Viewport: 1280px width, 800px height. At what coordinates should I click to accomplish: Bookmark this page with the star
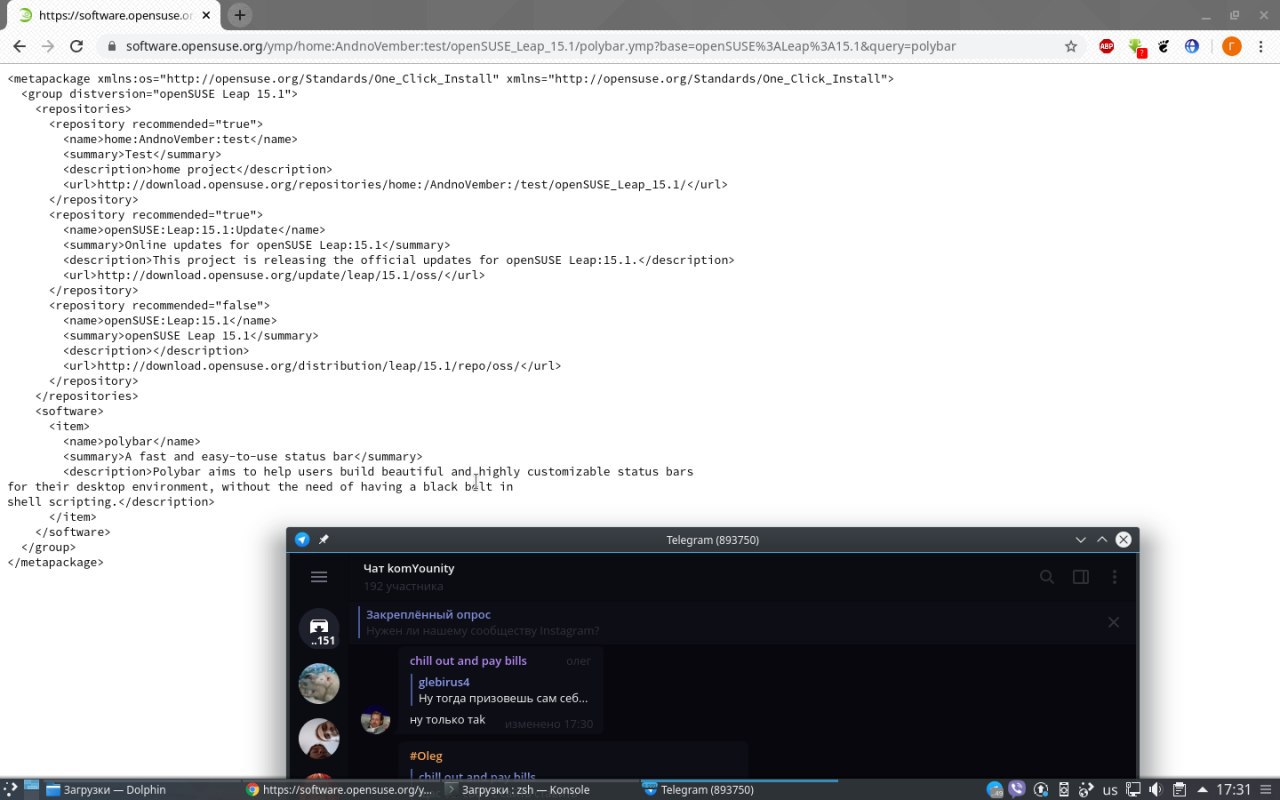coord(1071,46)
